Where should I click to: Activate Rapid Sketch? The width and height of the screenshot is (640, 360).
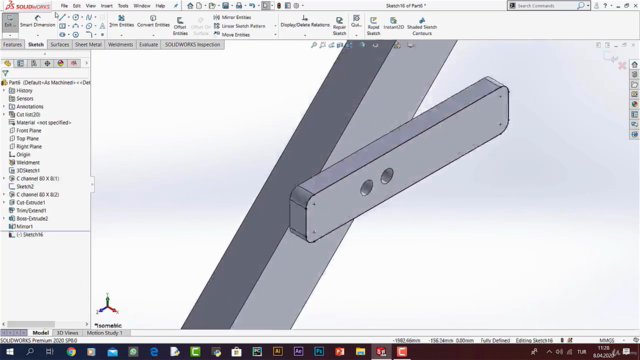pos(373,26)
